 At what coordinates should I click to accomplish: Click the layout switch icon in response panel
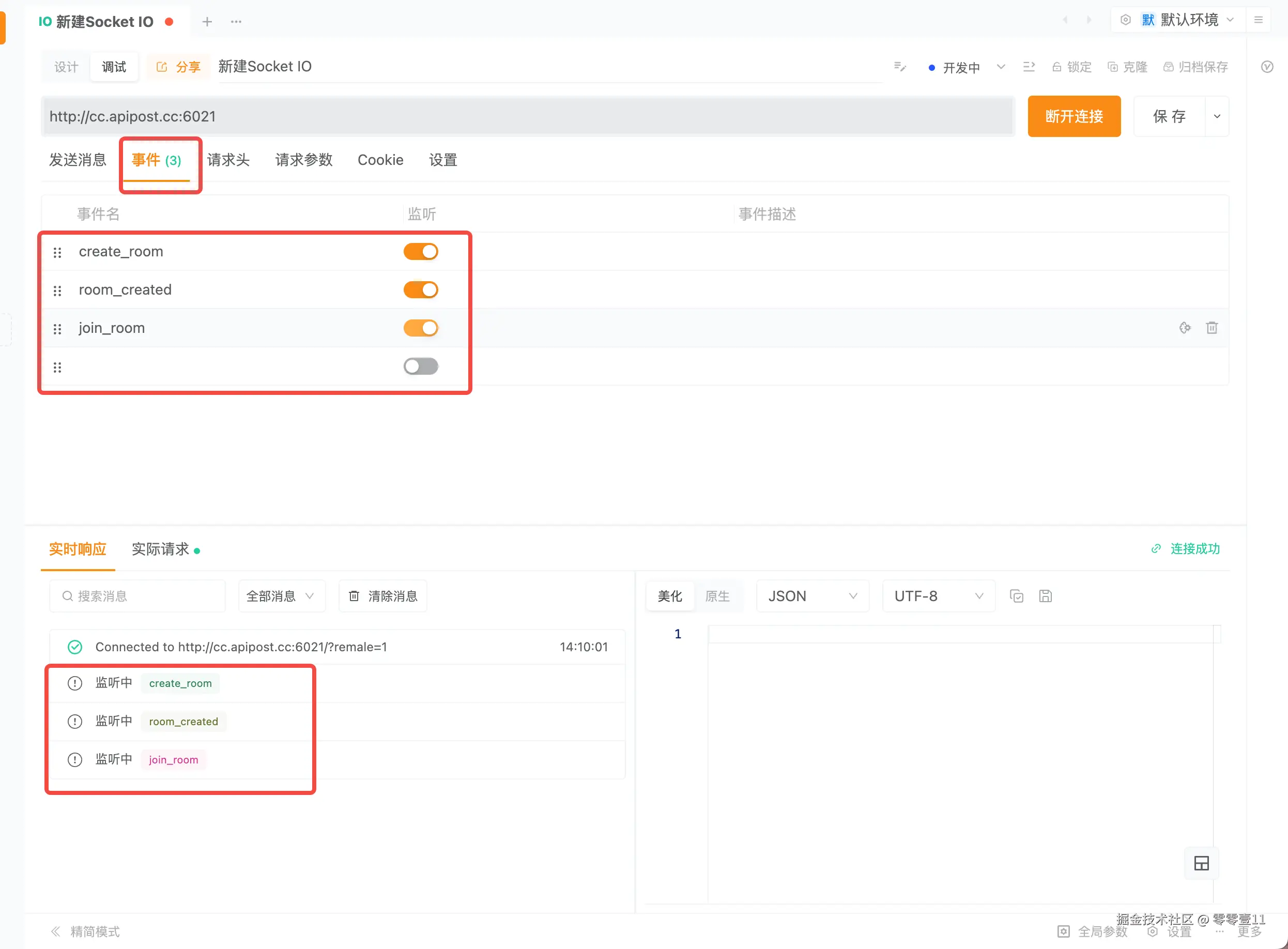coord(1201,863)
